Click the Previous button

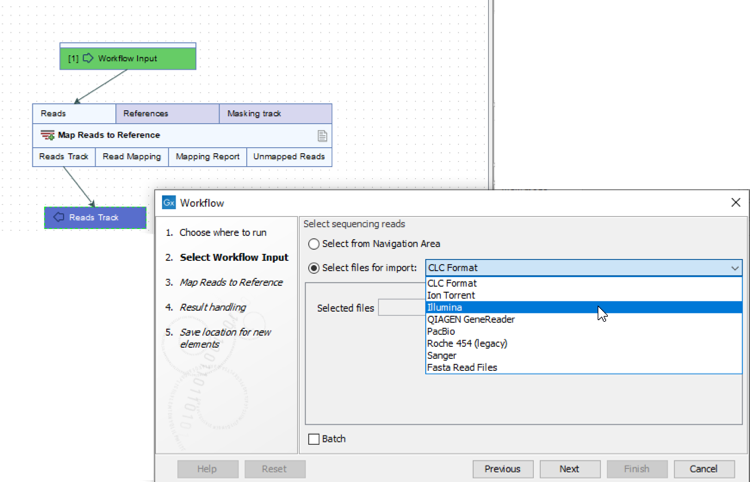coord(502,469)
